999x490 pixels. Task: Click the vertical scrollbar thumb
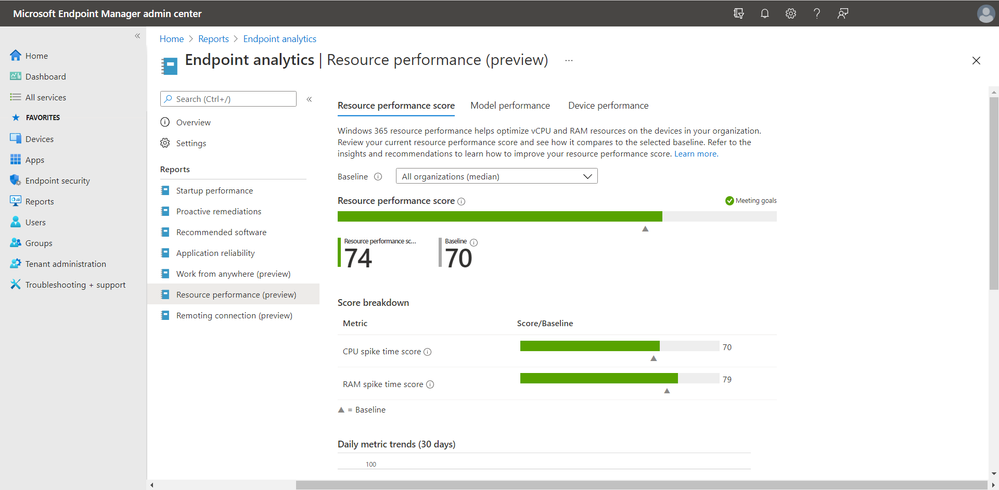pos(993,194)
